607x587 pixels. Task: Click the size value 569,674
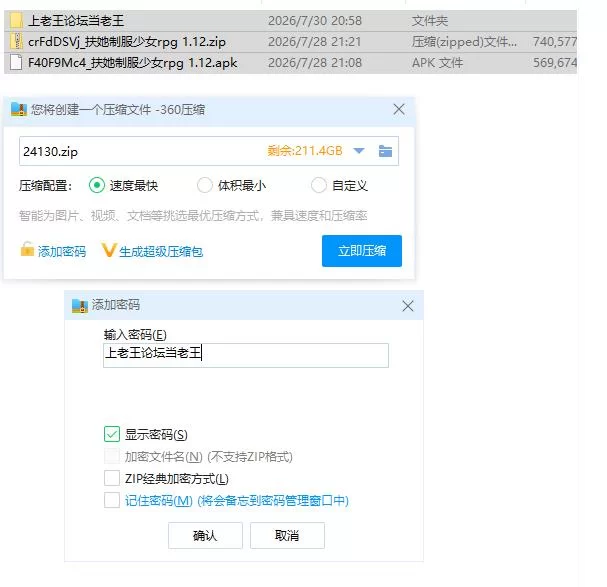click(x=555, y=63)
